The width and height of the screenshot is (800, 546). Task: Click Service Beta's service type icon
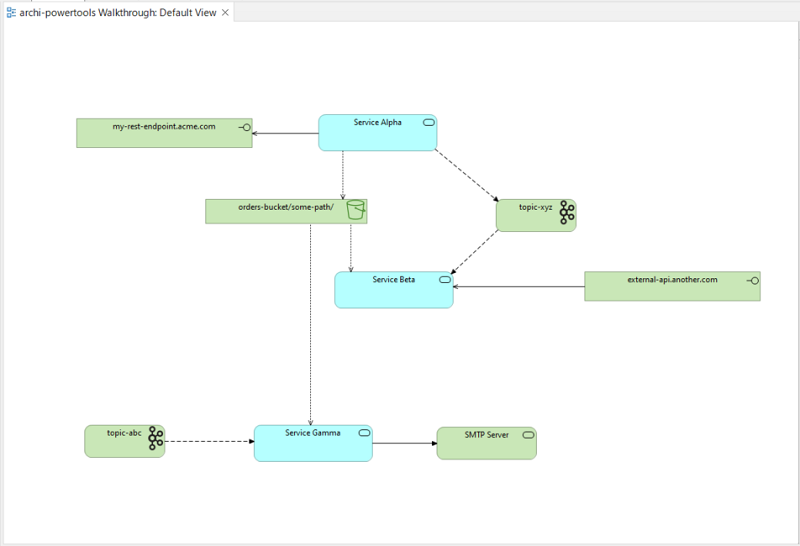[445, 280]
